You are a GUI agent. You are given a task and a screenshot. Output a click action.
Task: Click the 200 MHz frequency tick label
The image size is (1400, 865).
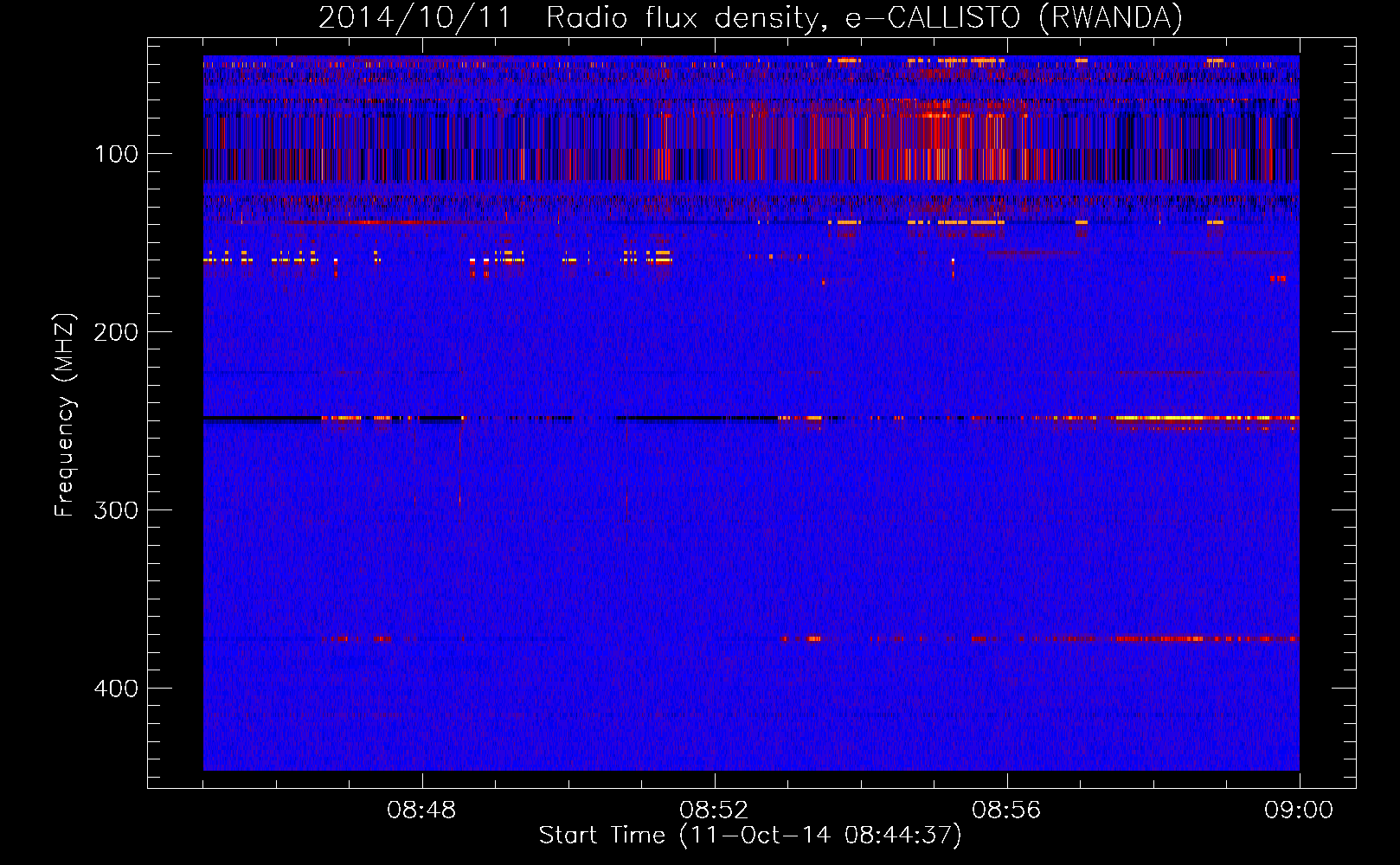click(x=116, y=332)
